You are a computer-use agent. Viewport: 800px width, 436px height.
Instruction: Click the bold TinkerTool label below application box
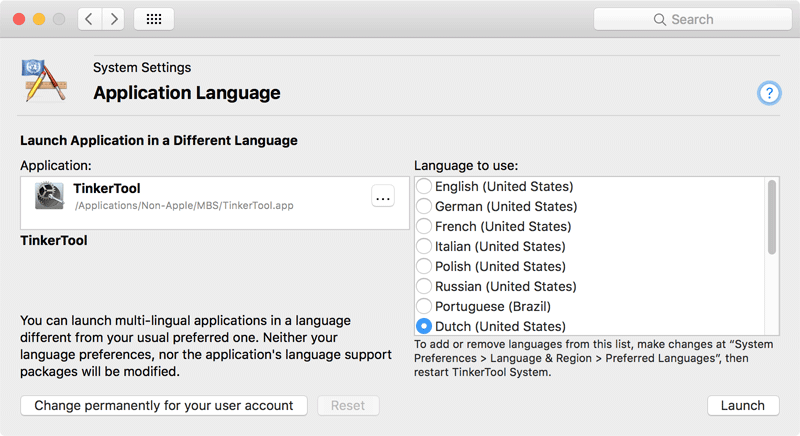coord(54,240)
